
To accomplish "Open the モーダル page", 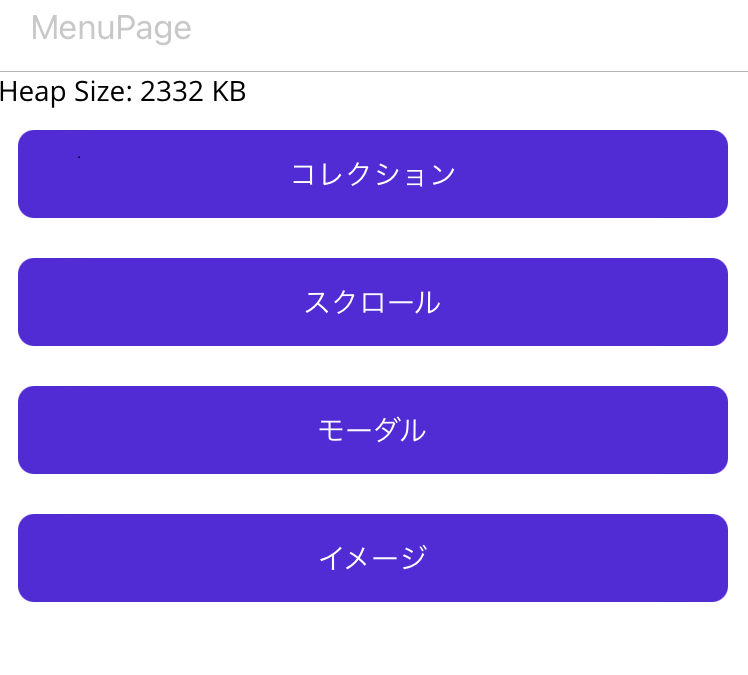I will [373, 430].
